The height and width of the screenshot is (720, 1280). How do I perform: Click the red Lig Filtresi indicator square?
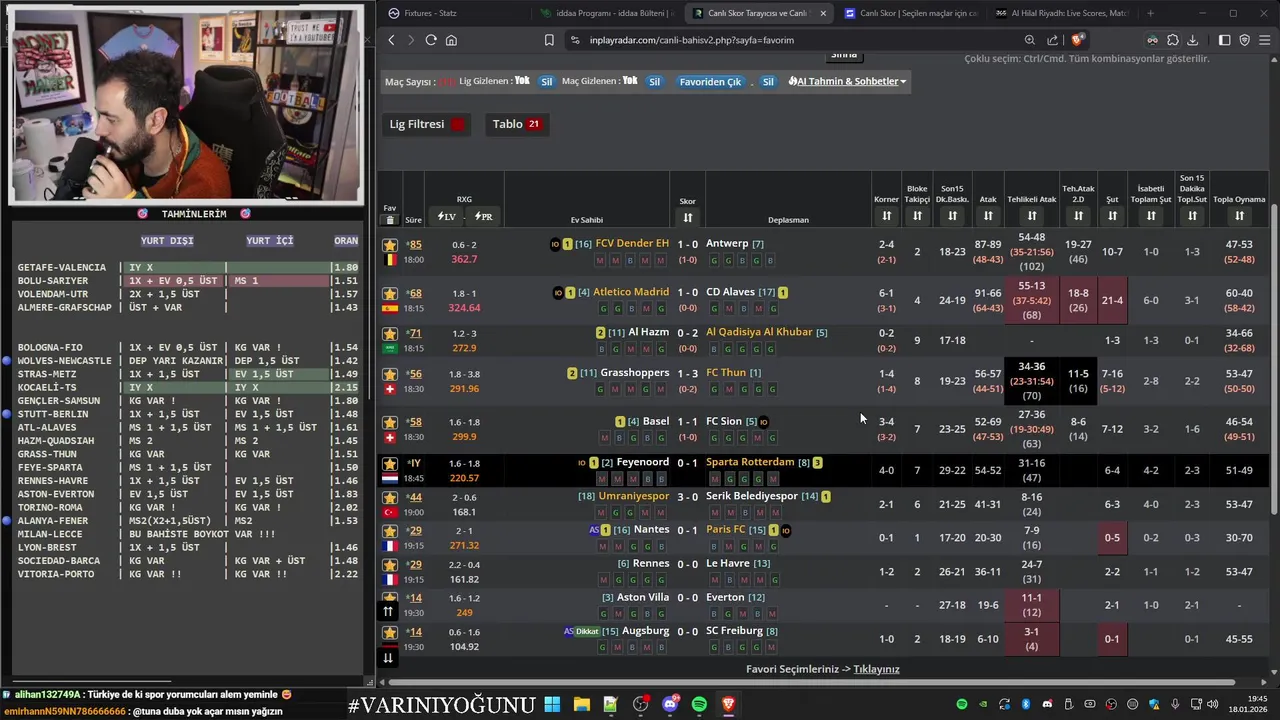(458, 124)
